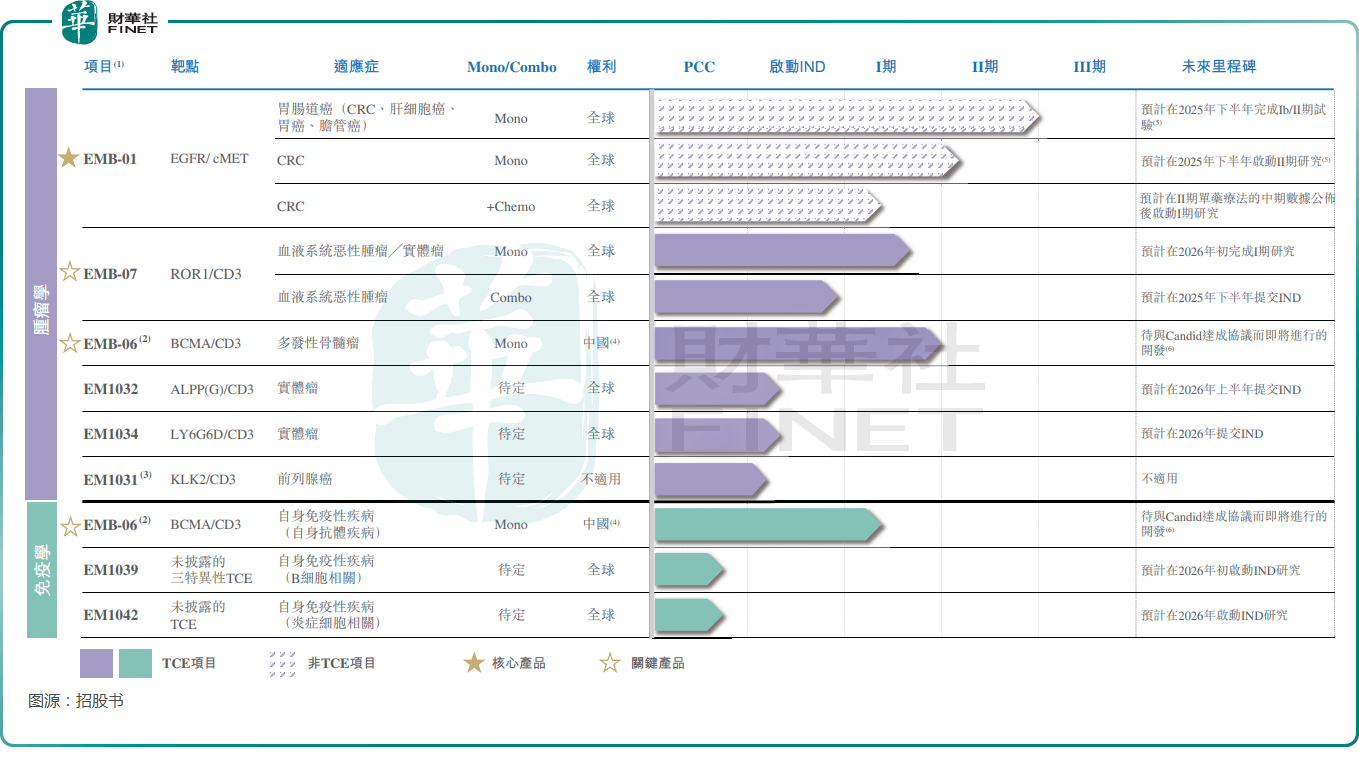This screenshot has height=767, width=1359.
Task: Click the vertical 免疫學 category label
Action: click(x=41, y=571)
